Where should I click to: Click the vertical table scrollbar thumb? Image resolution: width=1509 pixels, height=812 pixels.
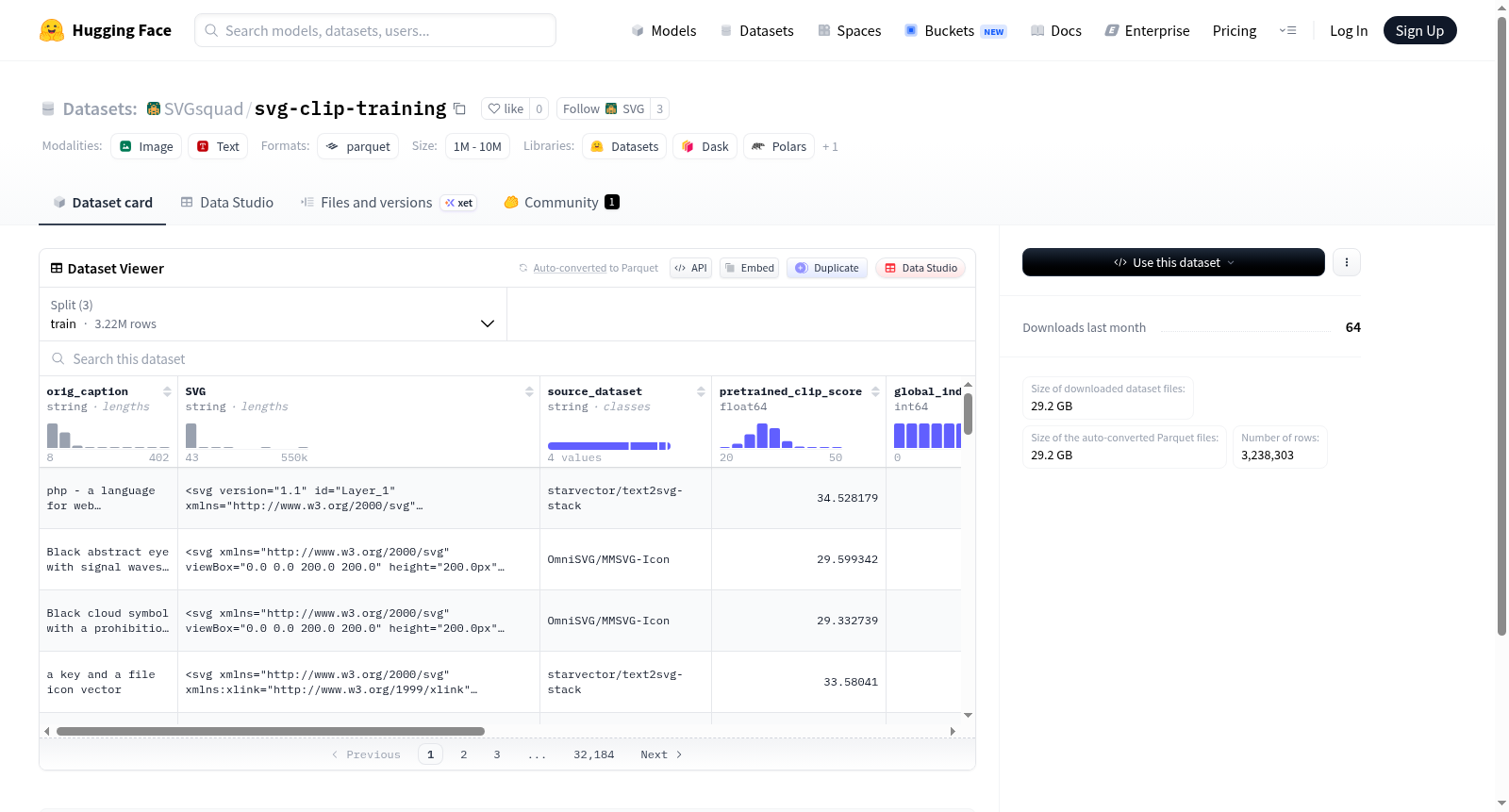[968, 414]
